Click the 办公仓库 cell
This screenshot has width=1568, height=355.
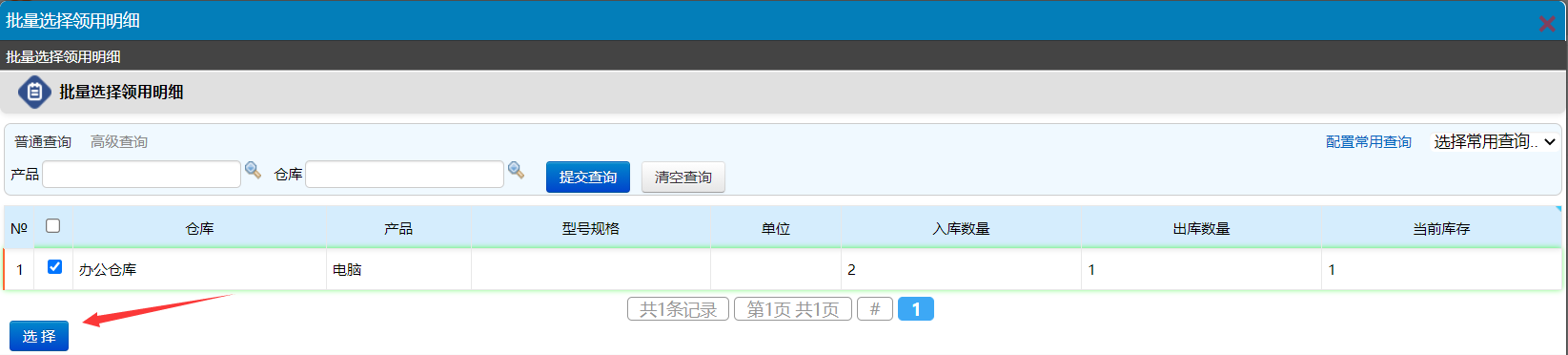pos(200,269)
